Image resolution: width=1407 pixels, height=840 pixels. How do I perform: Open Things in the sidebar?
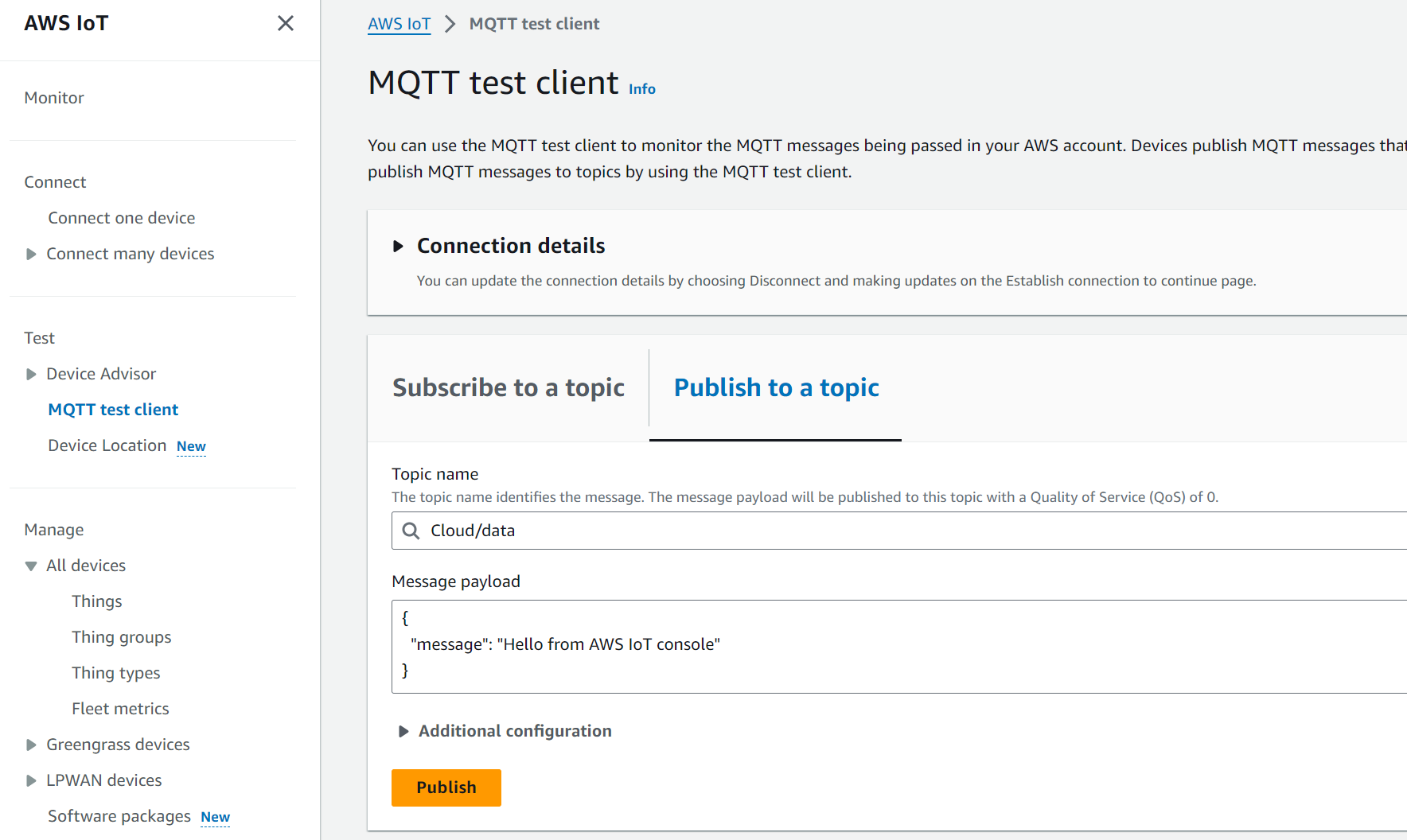point(97,601)
